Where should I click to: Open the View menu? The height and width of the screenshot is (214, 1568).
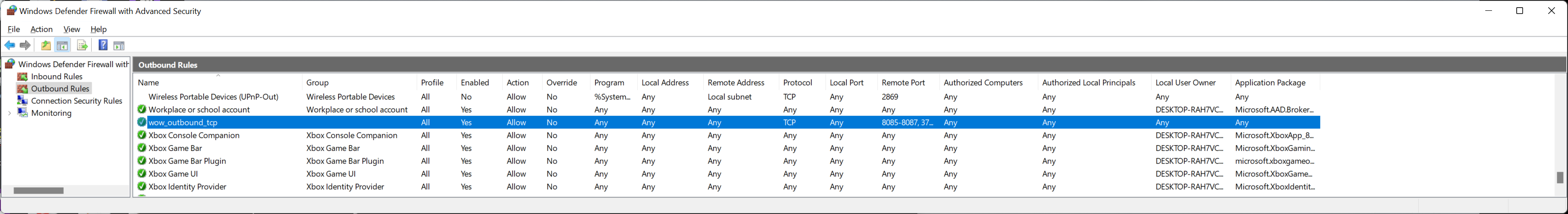tap(72, 29)
